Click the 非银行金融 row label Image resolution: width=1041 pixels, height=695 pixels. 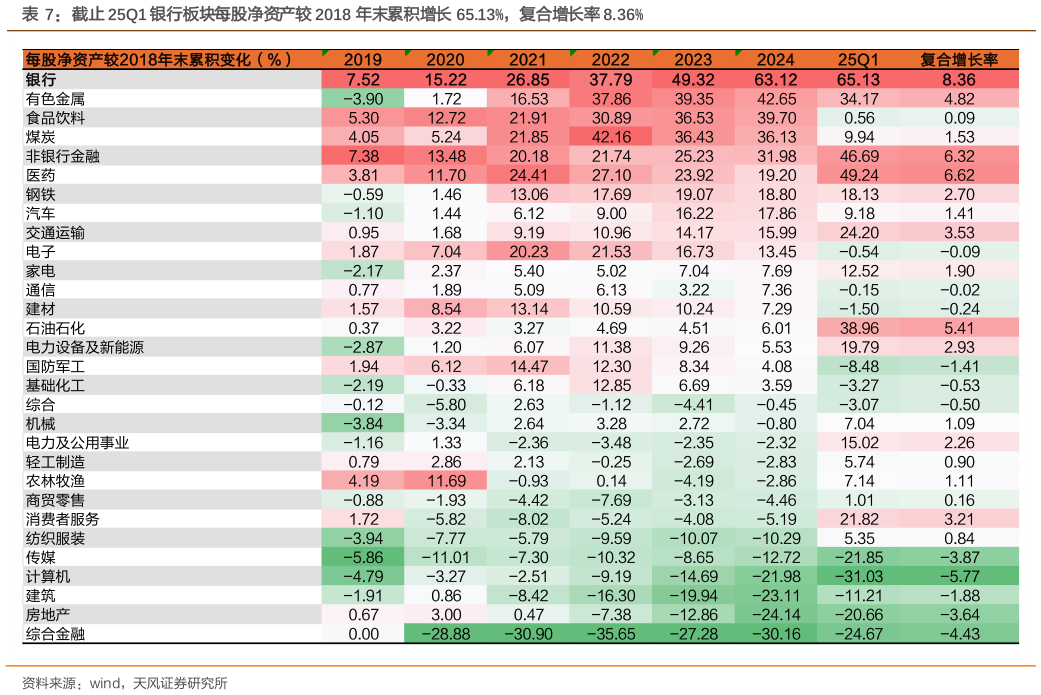pos(62,156)
